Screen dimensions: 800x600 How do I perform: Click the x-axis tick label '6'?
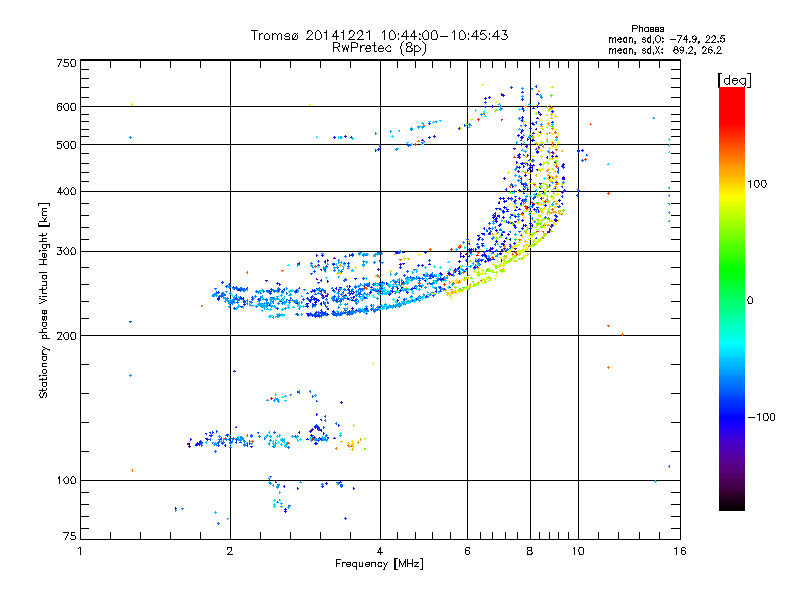467,551
